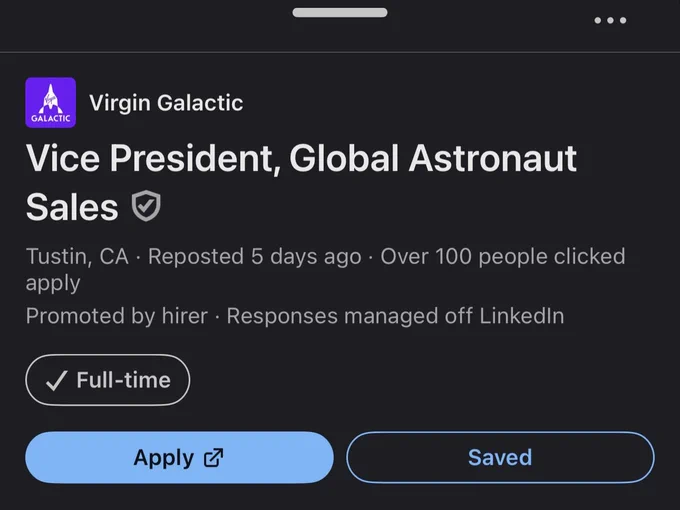680x510 pixels.
Task: Click the Responses managed off LinkedIn text
Action: [x=396, y=316]
